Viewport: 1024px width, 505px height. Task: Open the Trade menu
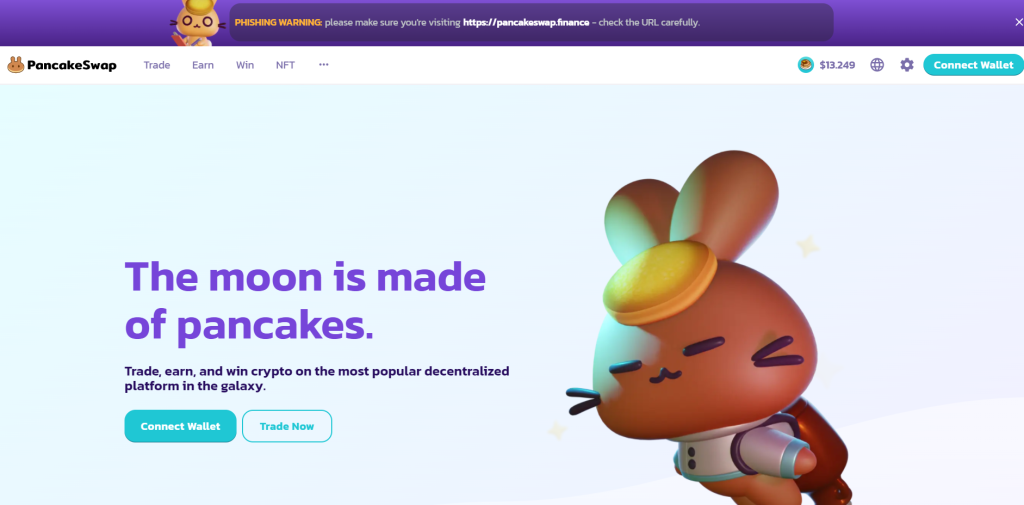pyautogui.click(x=157, y=65)
